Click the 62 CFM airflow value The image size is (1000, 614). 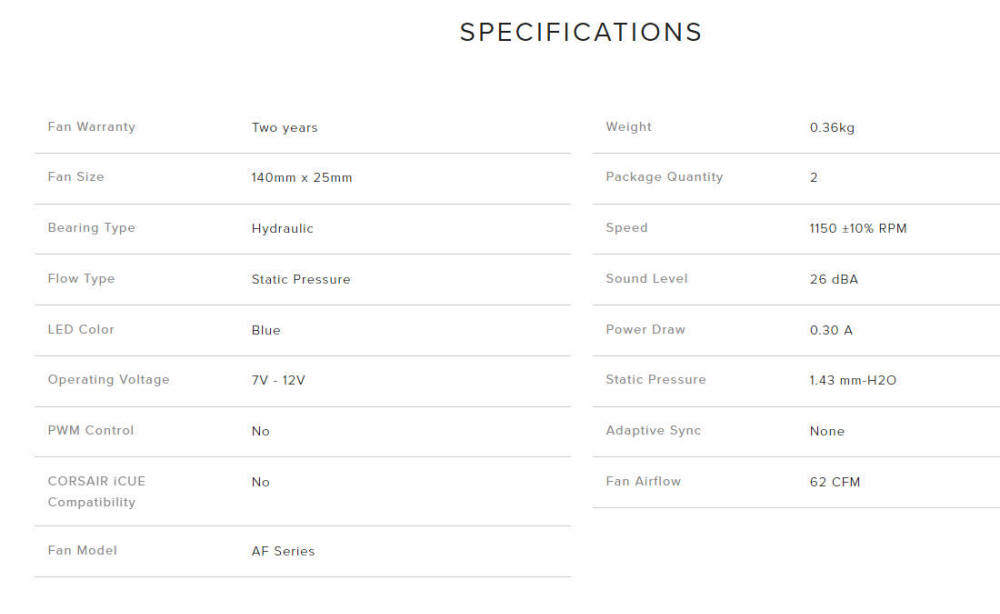(x=834, y=482)
